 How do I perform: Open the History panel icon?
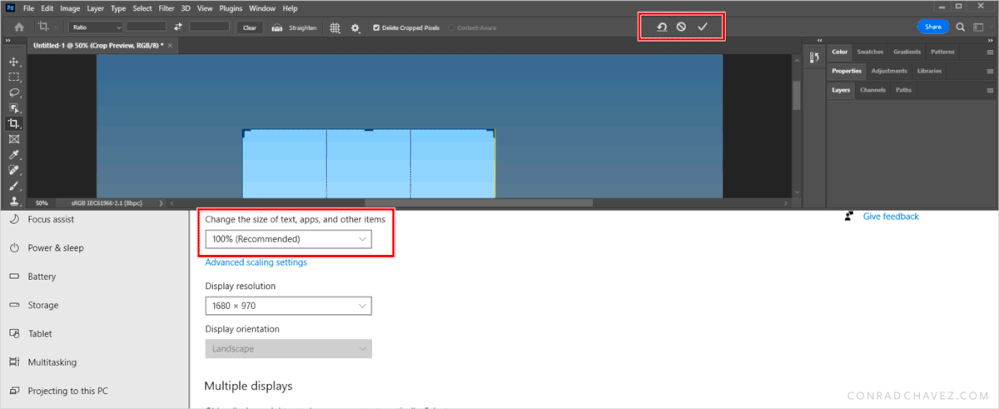pyautogui.click(x=814, y=57)
